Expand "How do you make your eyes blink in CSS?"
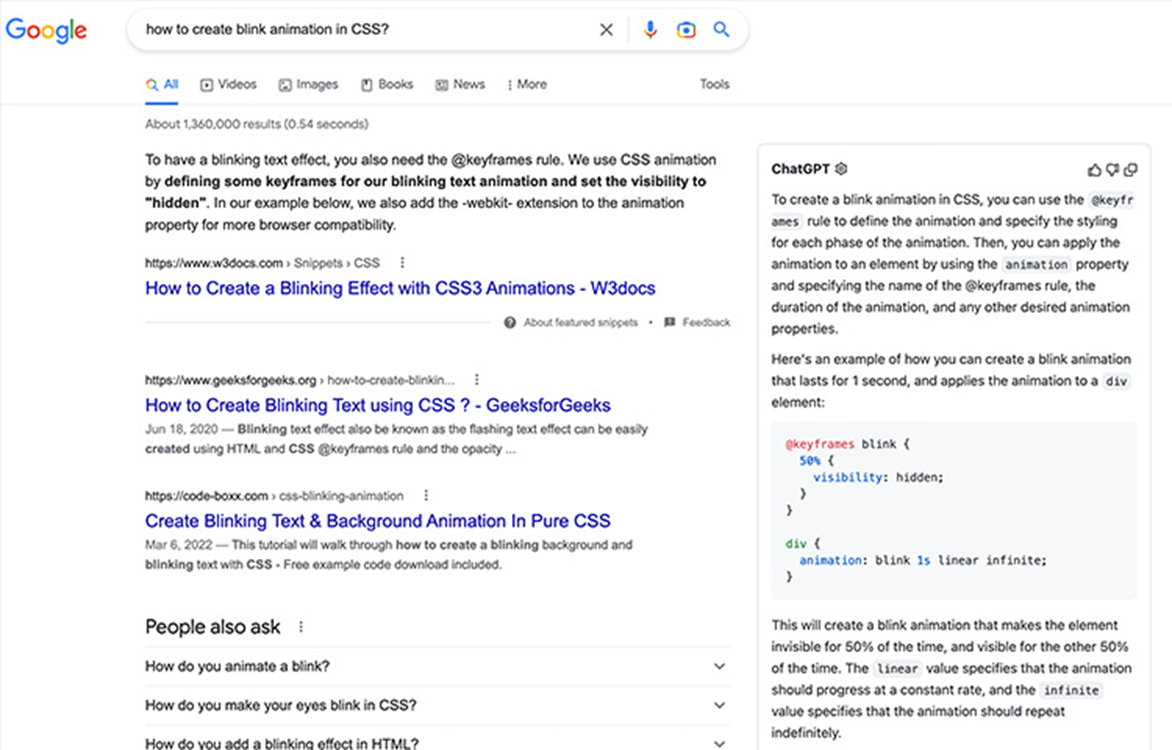1172x750 pixels. [437, 705]
